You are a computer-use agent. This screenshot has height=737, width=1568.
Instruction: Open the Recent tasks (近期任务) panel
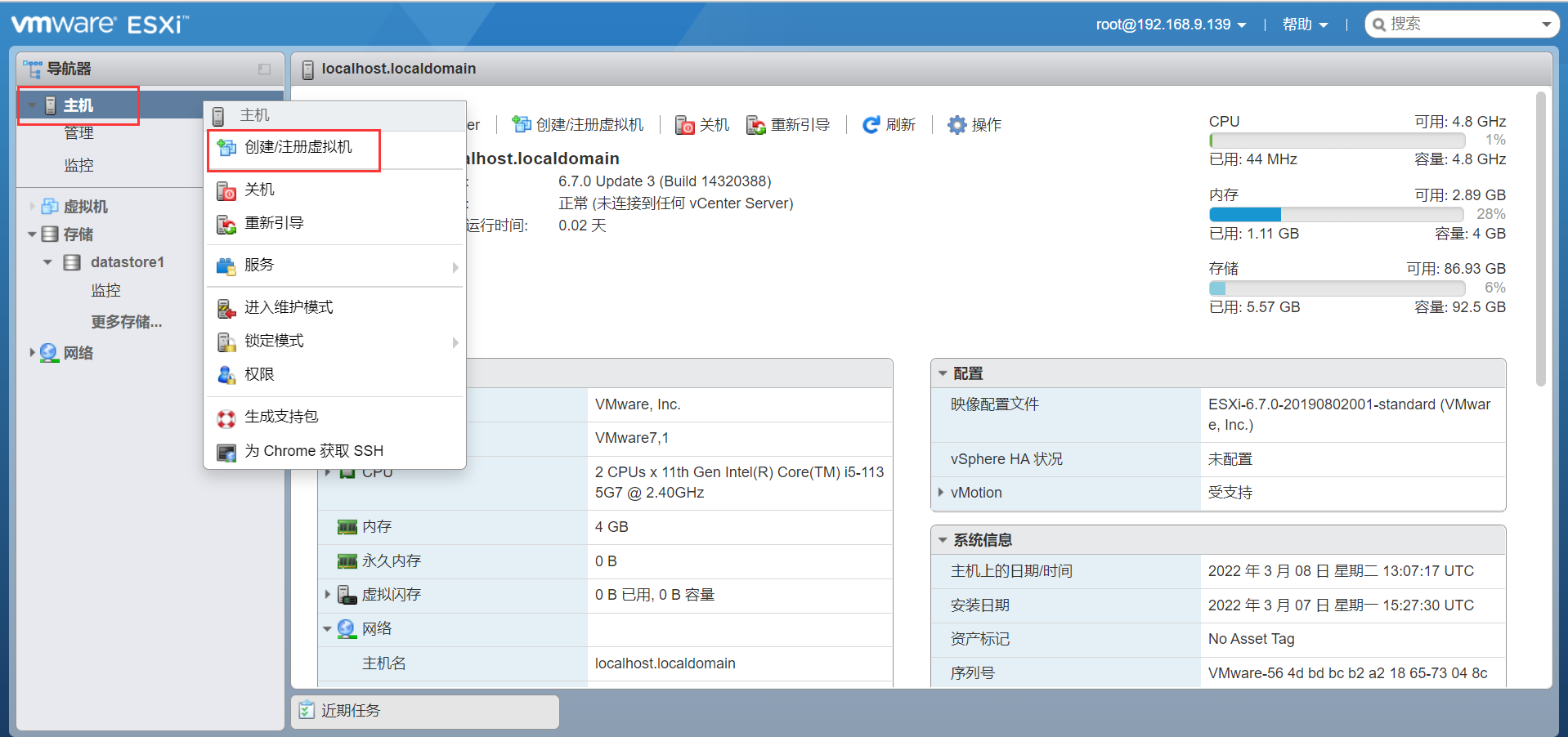(x=425, y=711)
